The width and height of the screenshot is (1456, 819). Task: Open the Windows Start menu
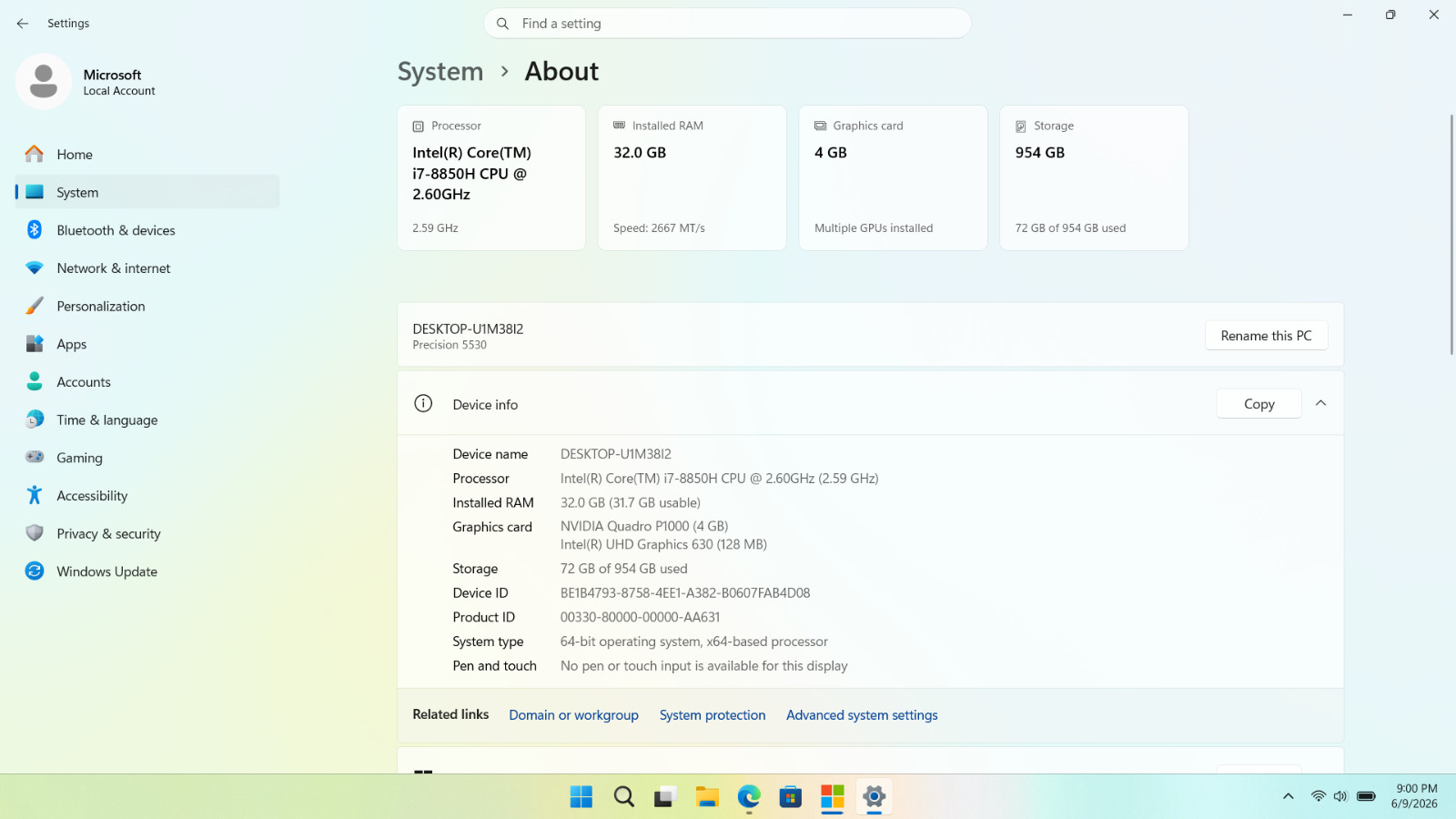click(581, 797)
